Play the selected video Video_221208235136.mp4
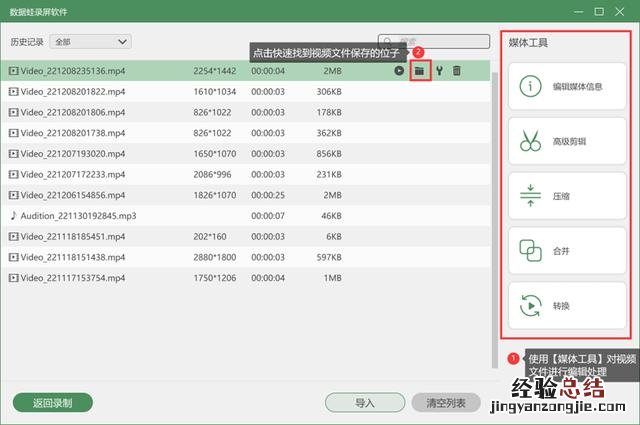Image resolution: width=640 pixels, height=425 pixels. point(399,71)
